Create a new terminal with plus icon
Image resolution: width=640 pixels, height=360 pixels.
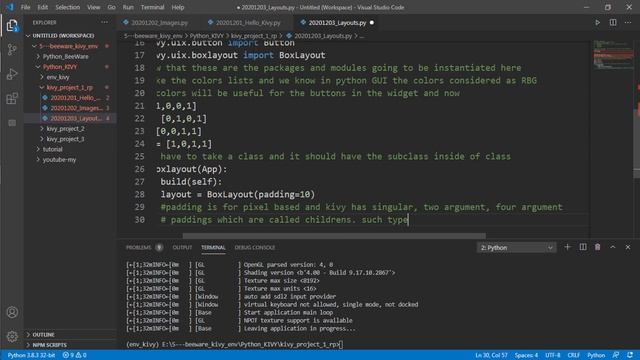tap(567, 247)
